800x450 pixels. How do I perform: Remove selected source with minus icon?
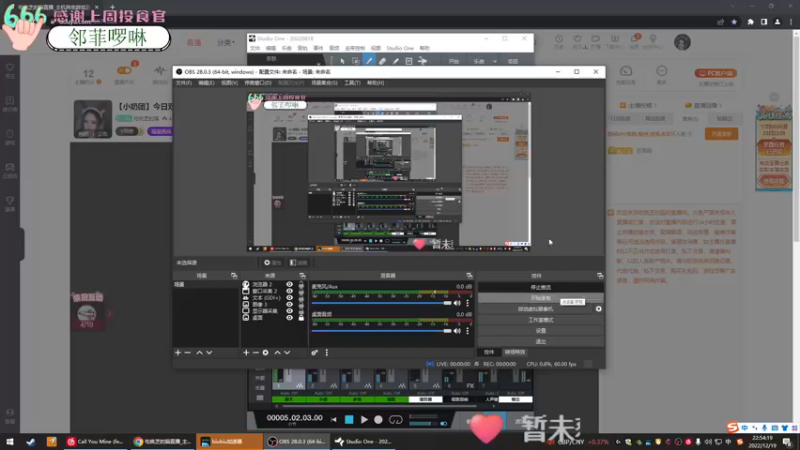[x=256, y=353]
